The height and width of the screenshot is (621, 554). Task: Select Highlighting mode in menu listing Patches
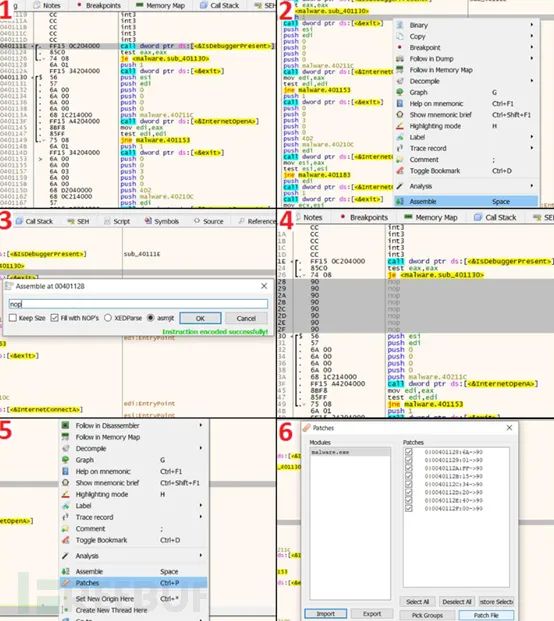pyautogui.click(x=102, y=494)
